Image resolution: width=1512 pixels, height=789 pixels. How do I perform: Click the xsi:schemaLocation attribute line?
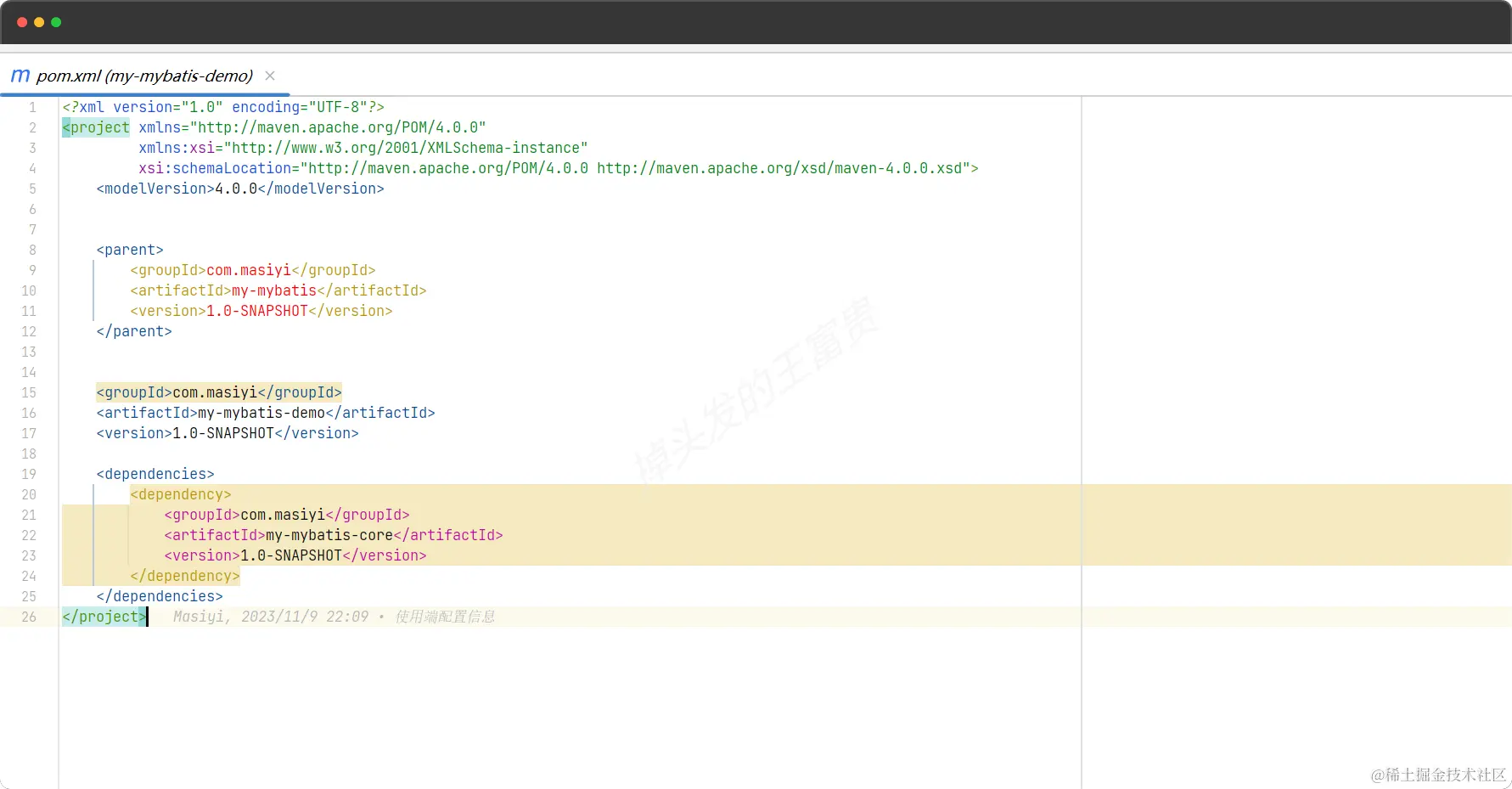point(559,168)
